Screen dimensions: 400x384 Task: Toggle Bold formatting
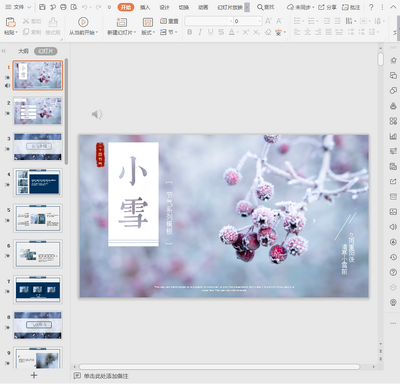(190, 32)
